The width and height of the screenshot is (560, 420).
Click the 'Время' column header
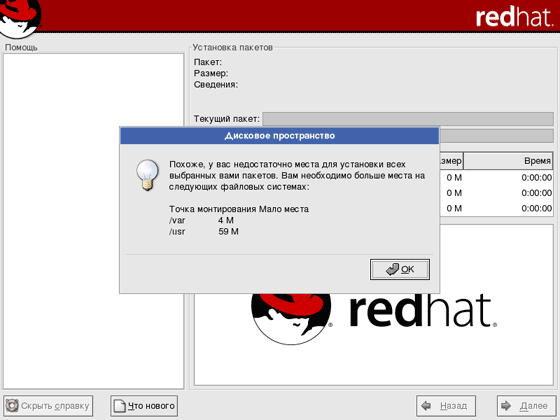coord(508,161)
